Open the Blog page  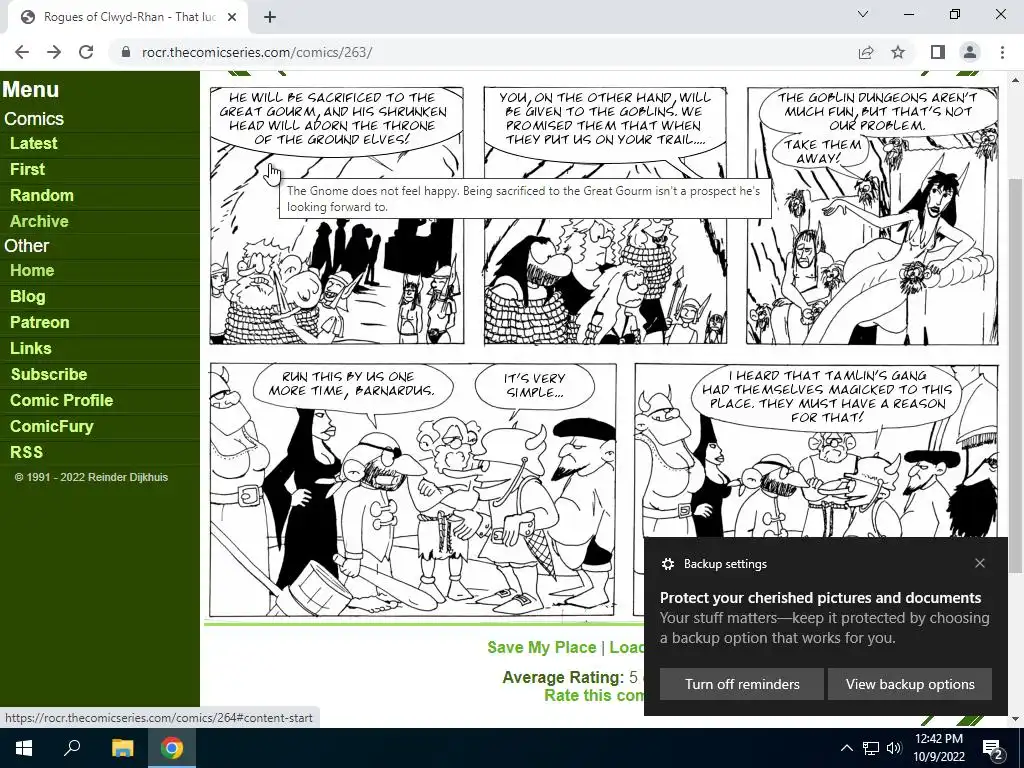coord(27,296)
